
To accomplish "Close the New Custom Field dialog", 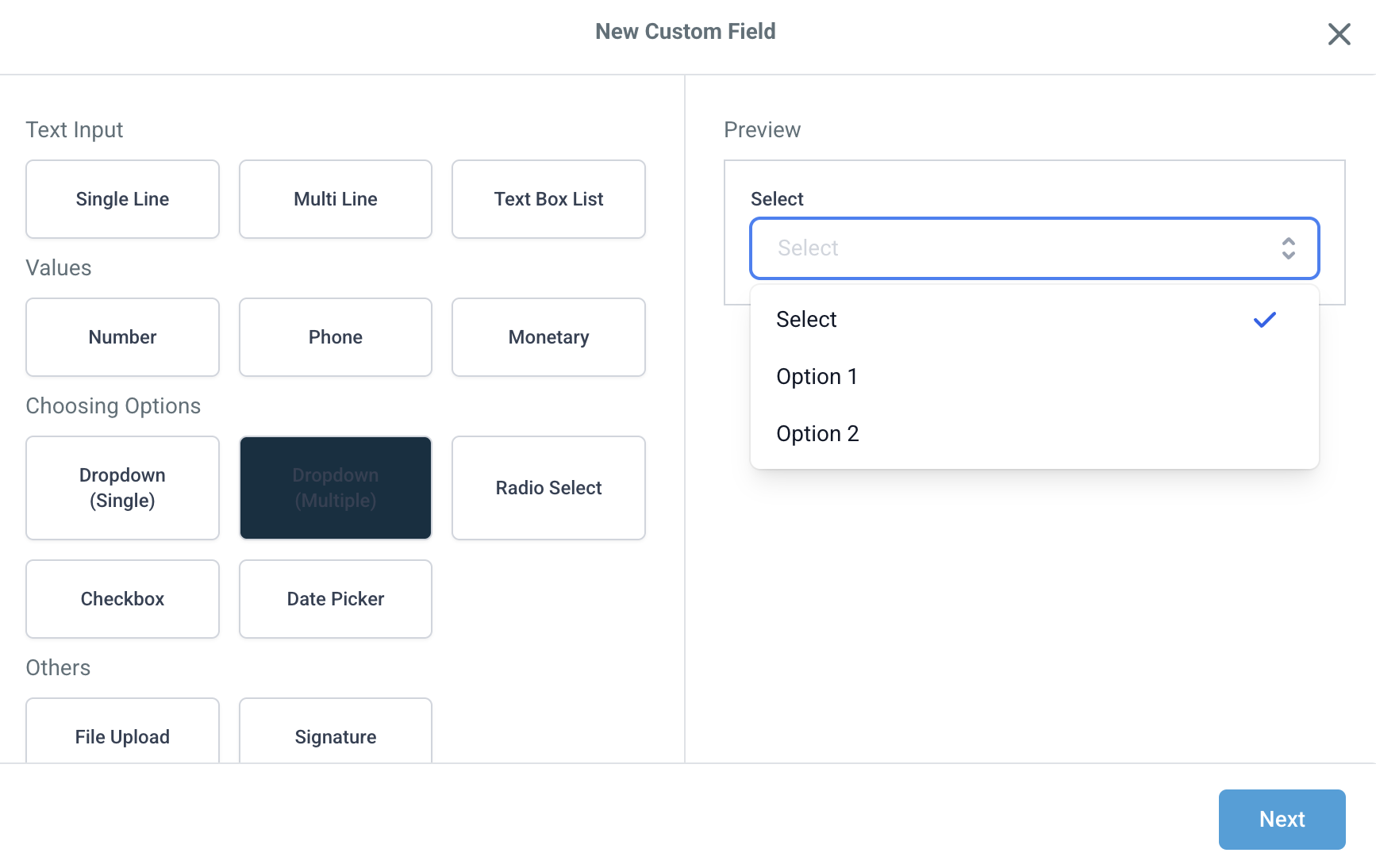I will coord(1339,34).
